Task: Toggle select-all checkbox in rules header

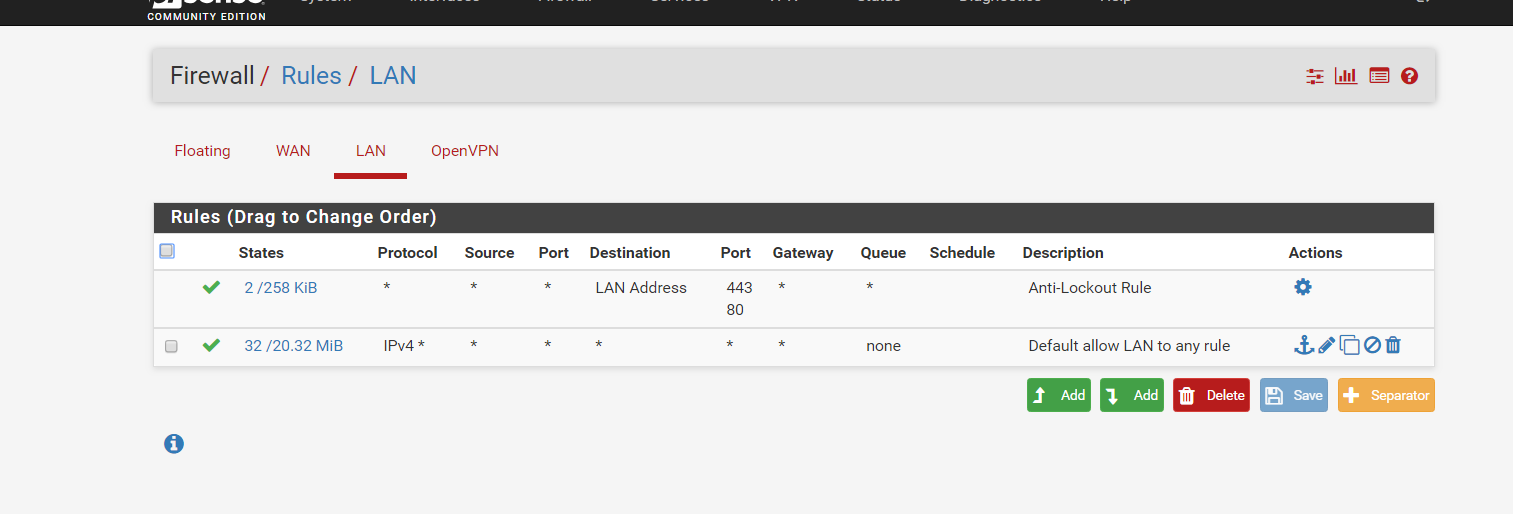Action: click(167, 251)
